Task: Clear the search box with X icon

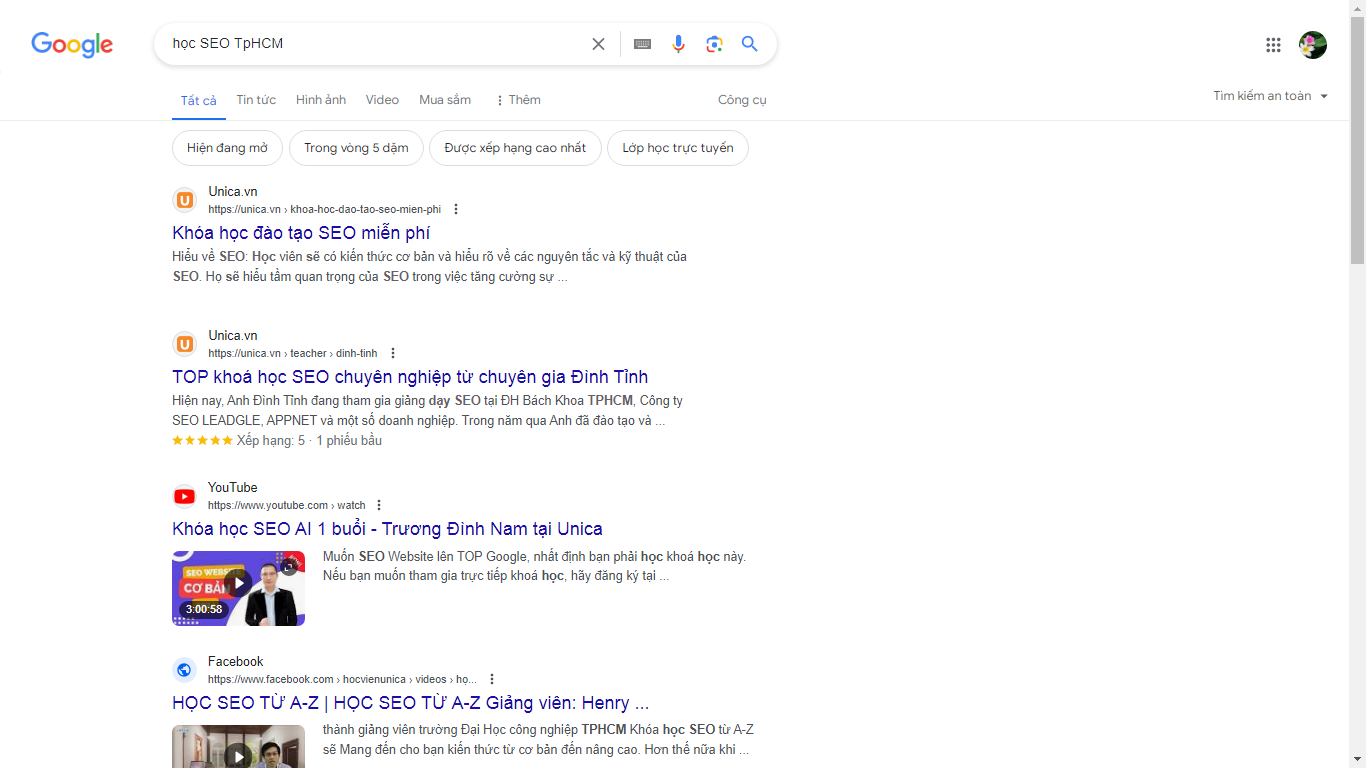Action: 598,44
